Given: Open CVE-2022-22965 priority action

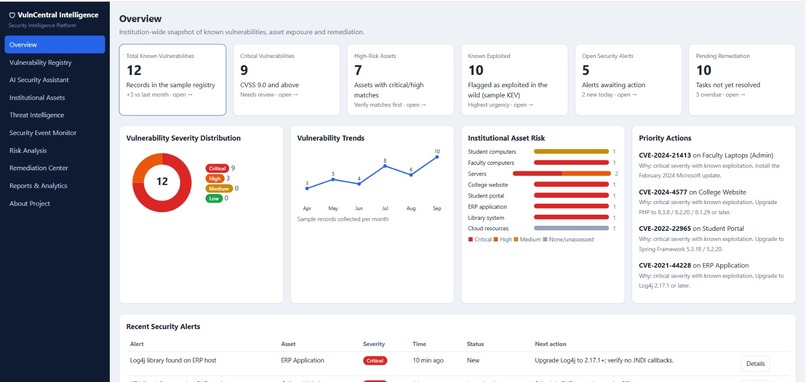Looking at the screenshot, I should coord(713,238).
